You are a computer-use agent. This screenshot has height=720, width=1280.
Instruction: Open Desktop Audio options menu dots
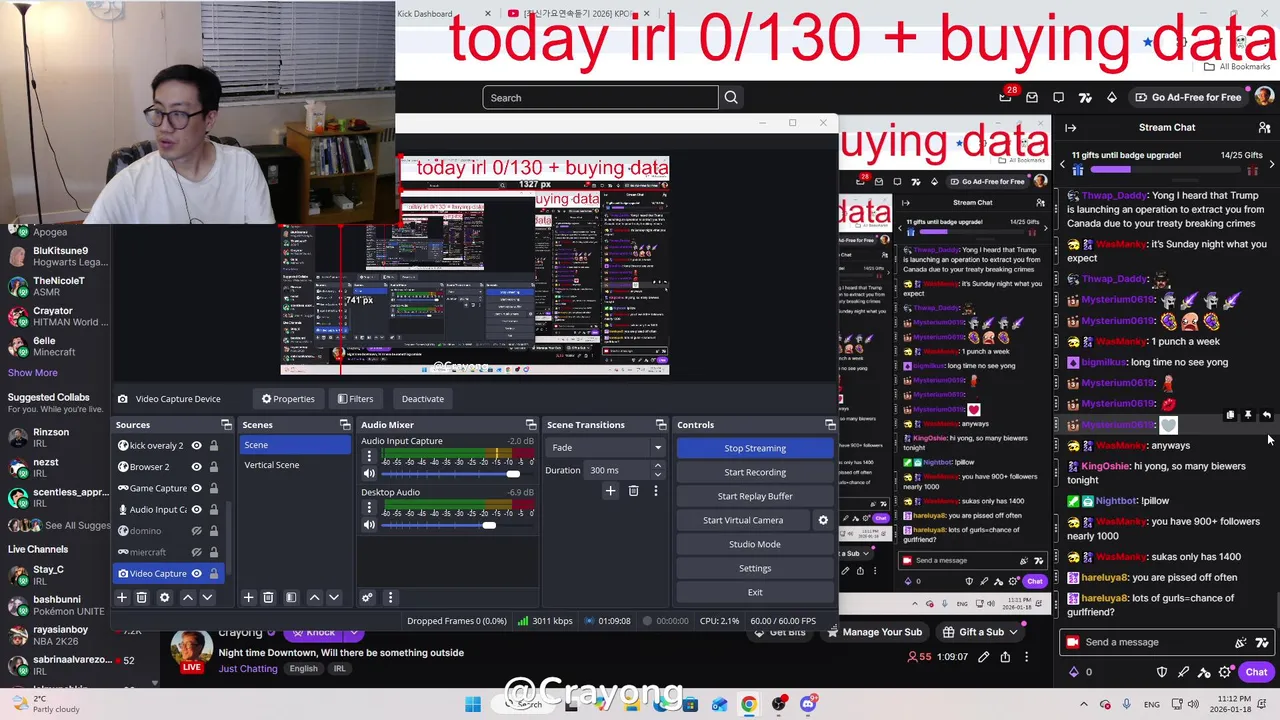coord(369,507)
